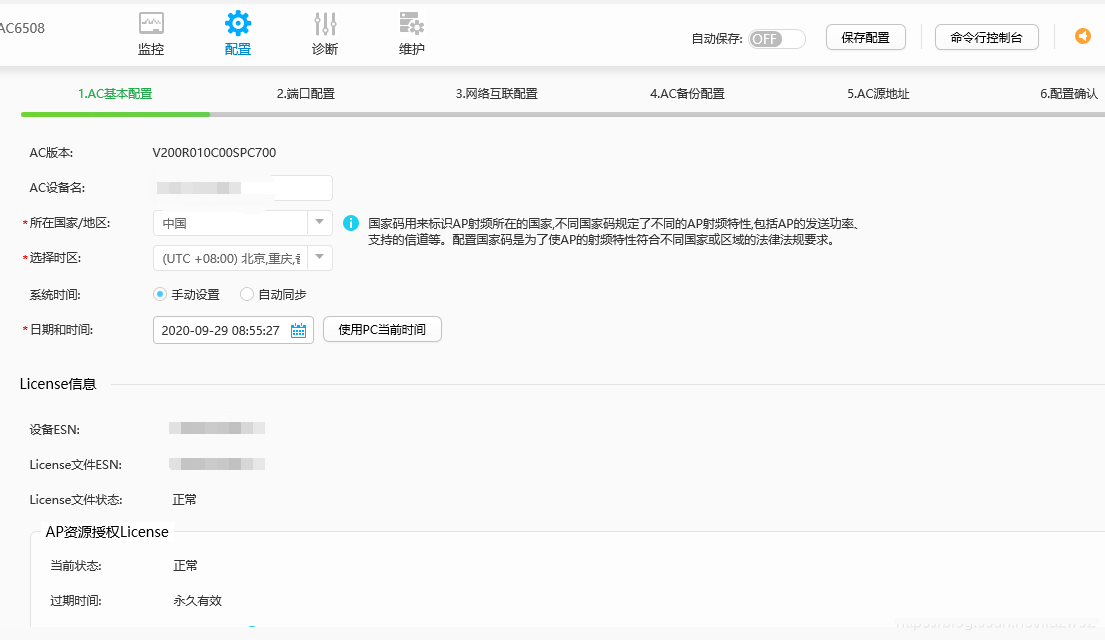Go to step 4.AC备份配置
This screenshot has height=640, width=1105.
687,94
